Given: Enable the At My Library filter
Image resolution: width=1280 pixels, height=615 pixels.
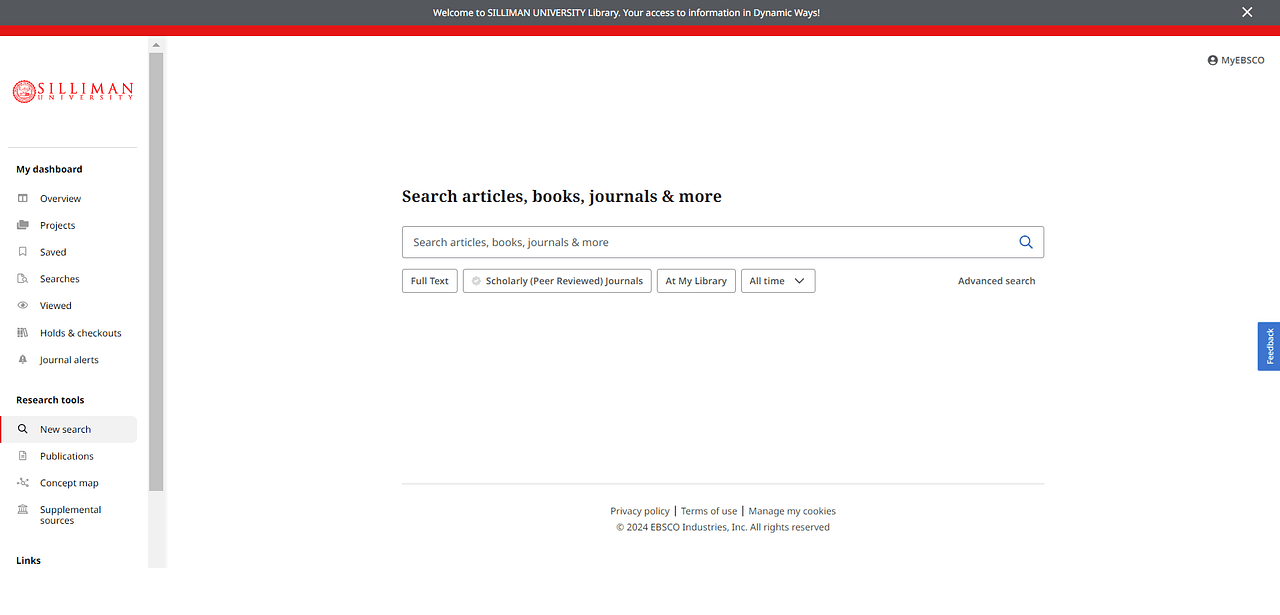Looking at the screenshot, I should 695,280.
